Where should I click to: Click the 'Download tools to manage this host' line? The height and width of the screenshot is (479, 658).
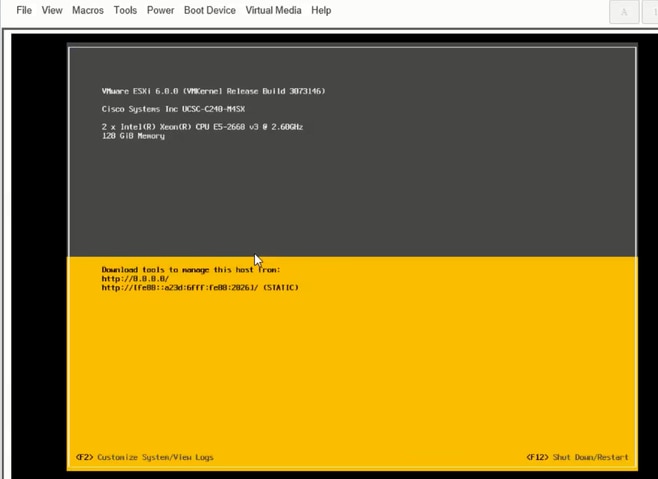coord(191,270)
